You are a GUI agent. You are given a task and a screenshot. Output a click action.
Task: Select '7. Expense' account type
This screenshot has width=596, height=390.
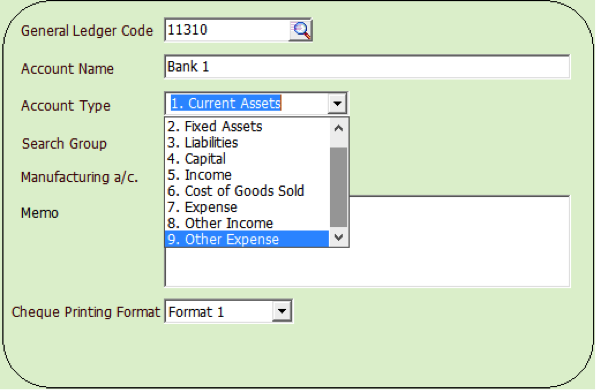(247, 207)
